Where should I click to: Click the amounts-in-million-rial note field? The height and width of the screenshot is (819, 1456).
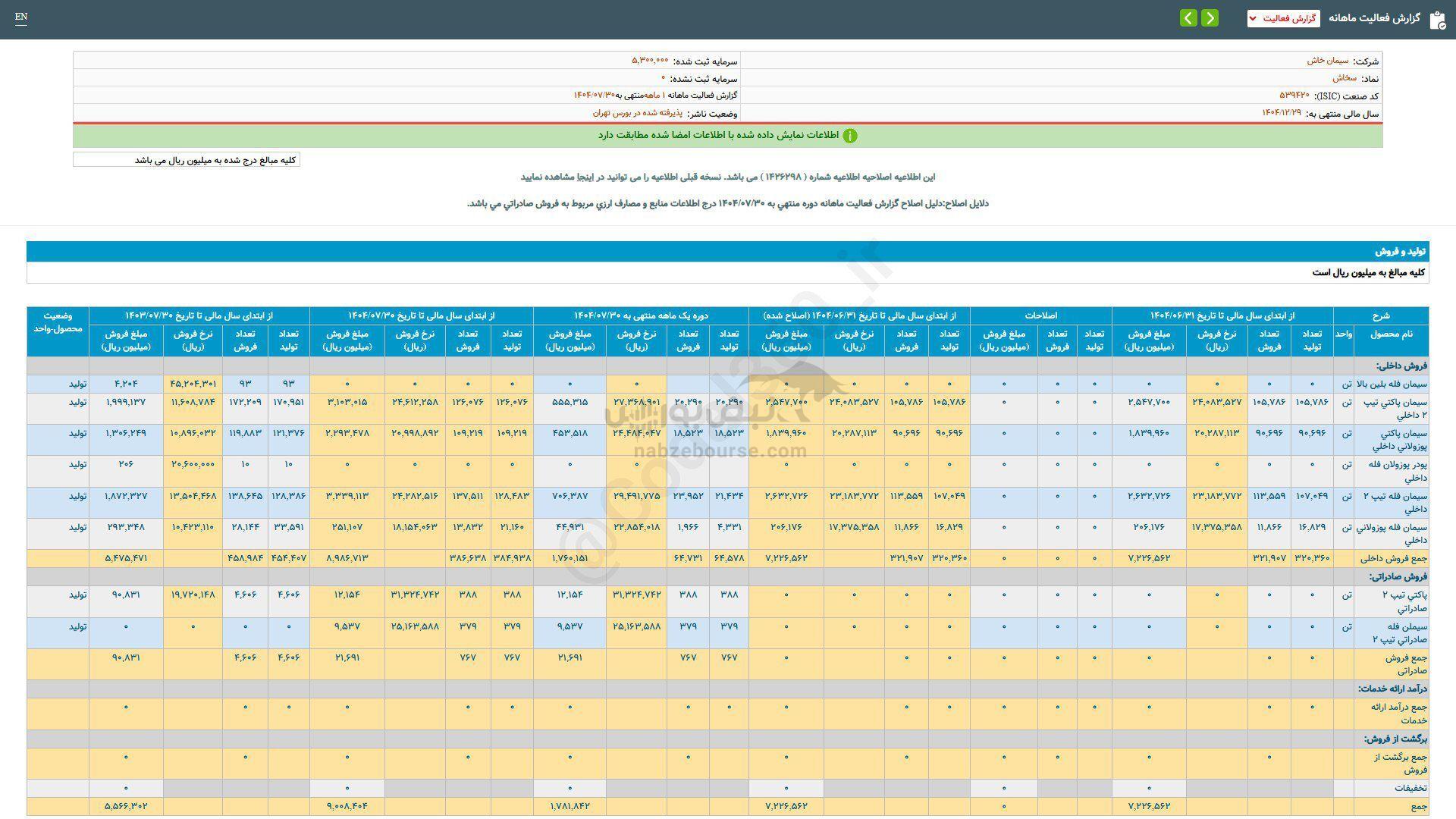click(187, 160)
